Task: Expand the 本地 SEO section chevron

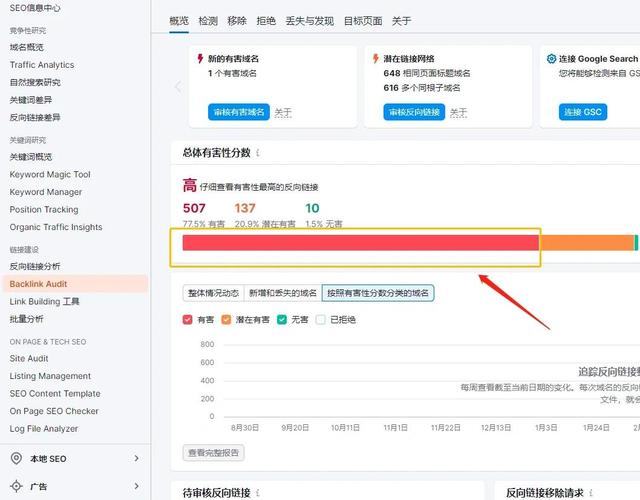Action: tap(136, 458)
